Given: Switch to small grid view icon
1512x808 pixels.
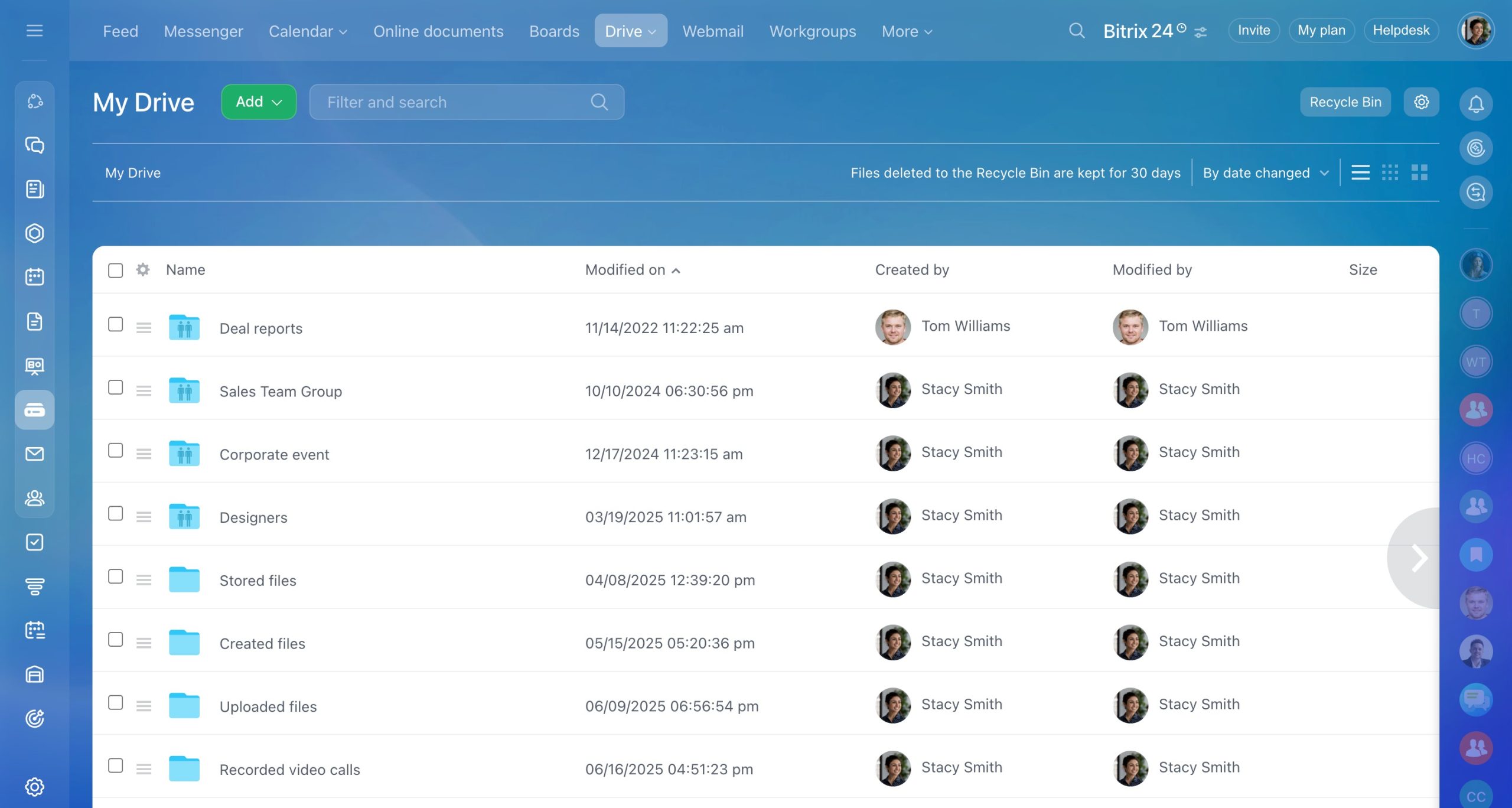Looking at the screenshot, I should pos(1390,172).
